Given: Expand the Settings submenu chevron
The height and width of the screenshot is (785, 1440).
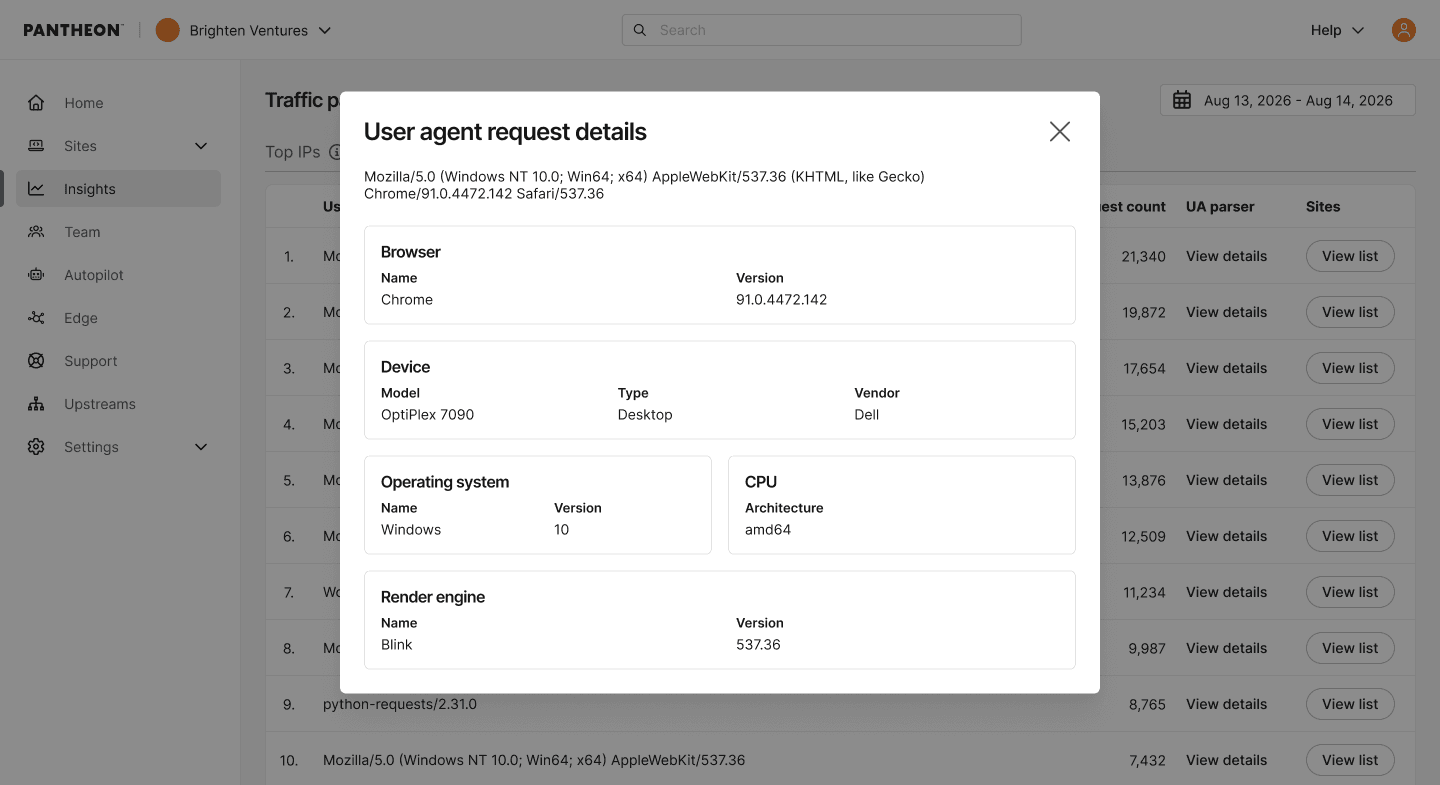Looking at the screenshot, I should (x=201, y=447).
